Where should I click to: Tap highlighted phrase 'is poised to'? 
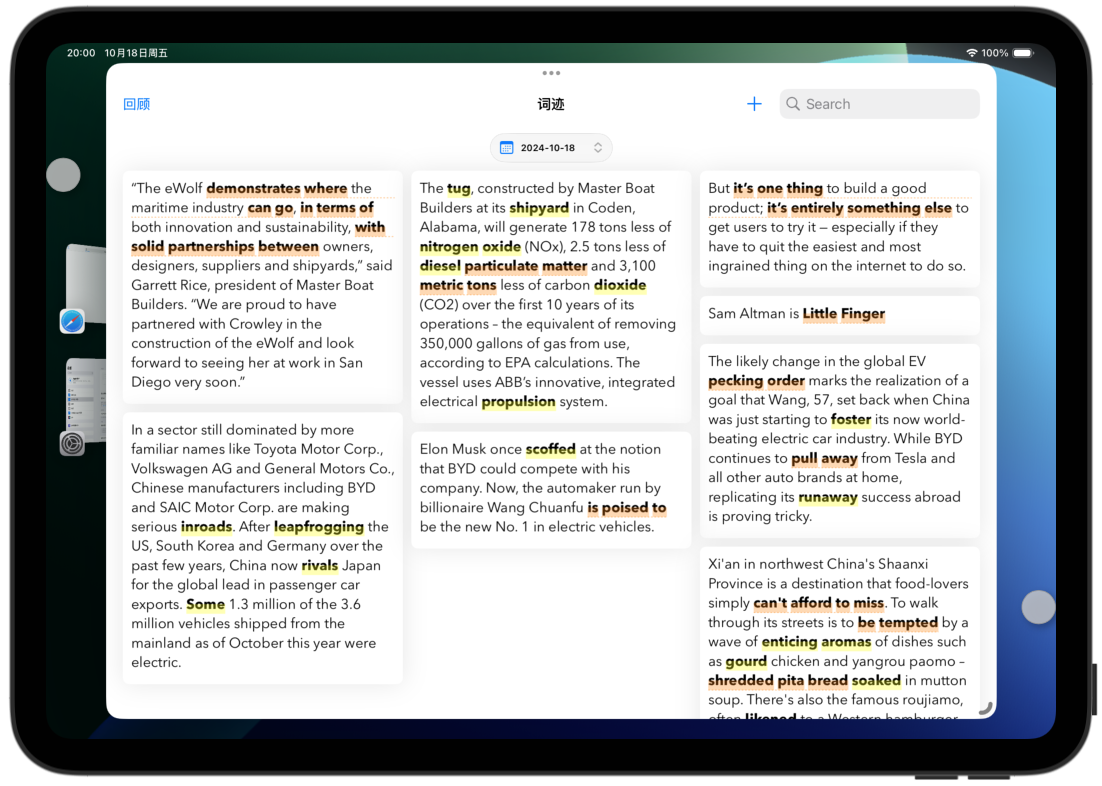[x=627, y=508]
